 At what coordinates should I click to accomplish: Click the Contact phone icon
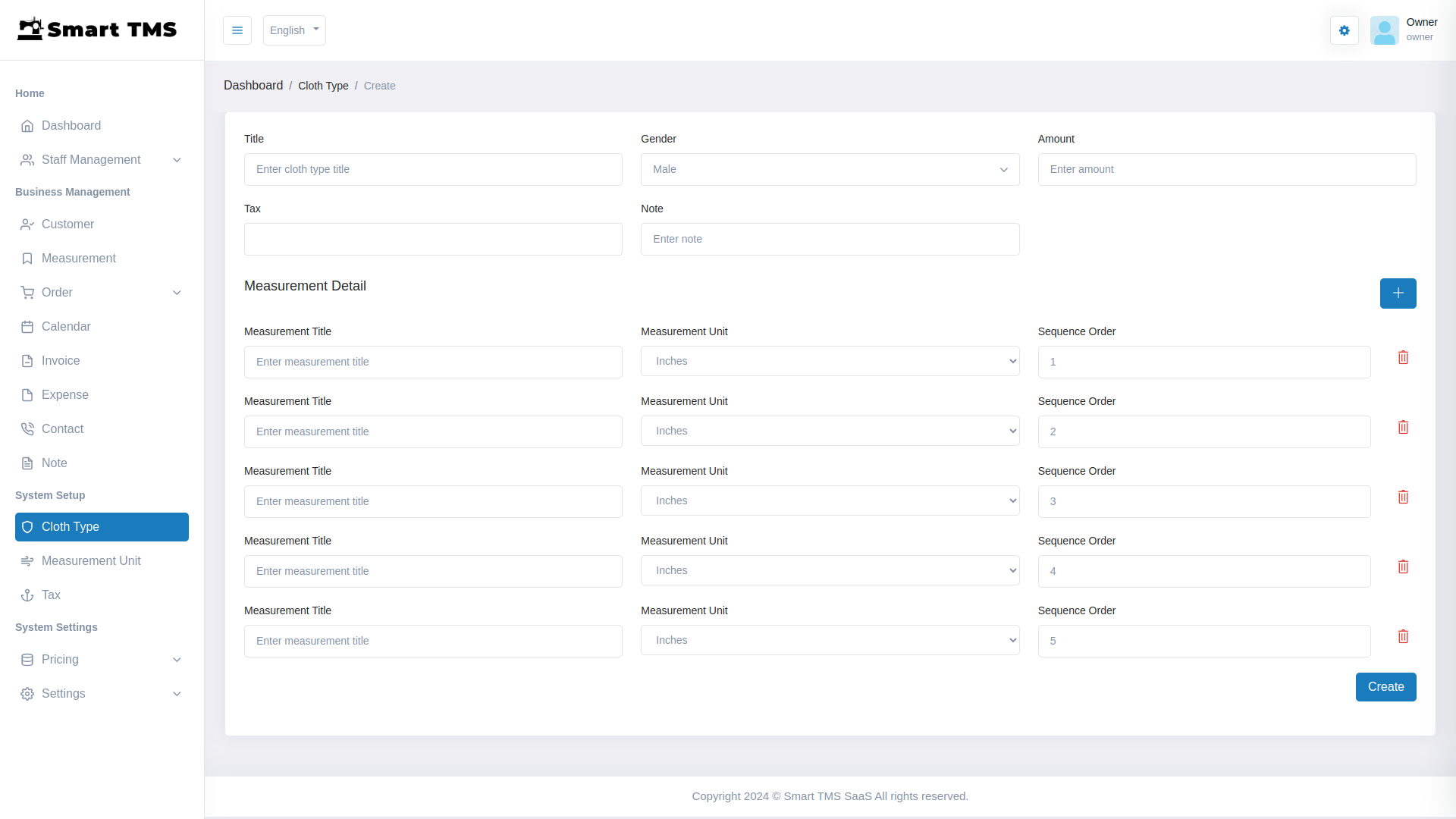click(x=27, y=428)
